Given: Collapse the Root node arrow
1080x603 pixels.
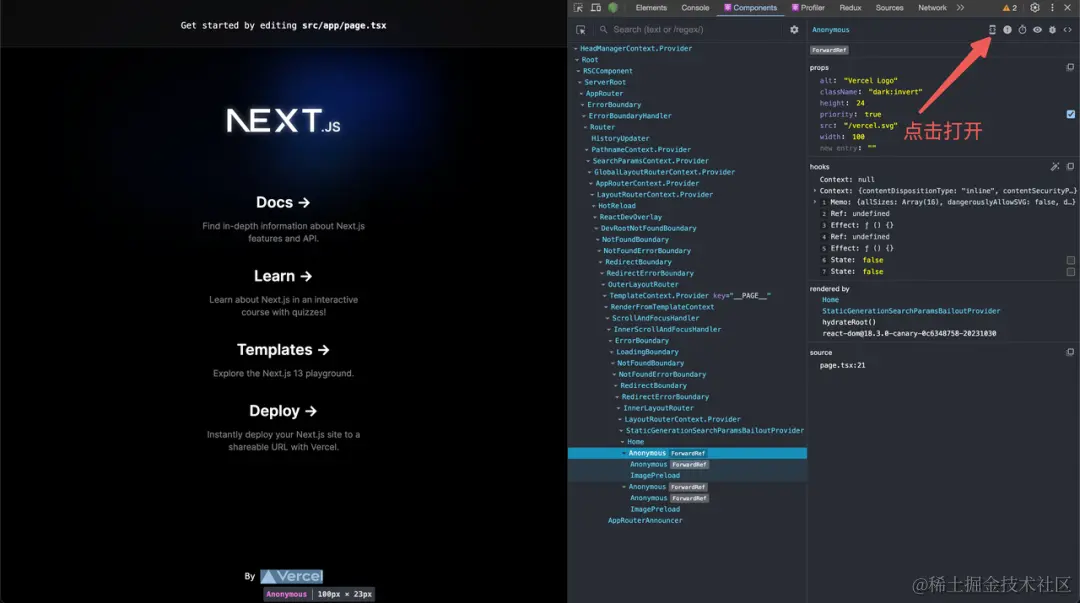Looking at the screenshot, I should [577, 60].
